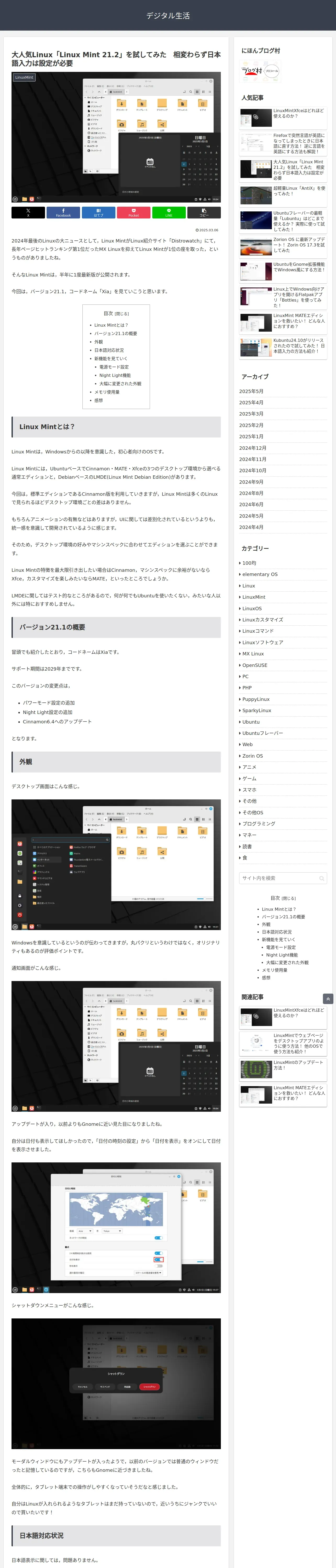This screenshot has width=336, height=1568.
Task: Collapse the main table of contents via [閉じる]
Action: click(x=122, y=314)
